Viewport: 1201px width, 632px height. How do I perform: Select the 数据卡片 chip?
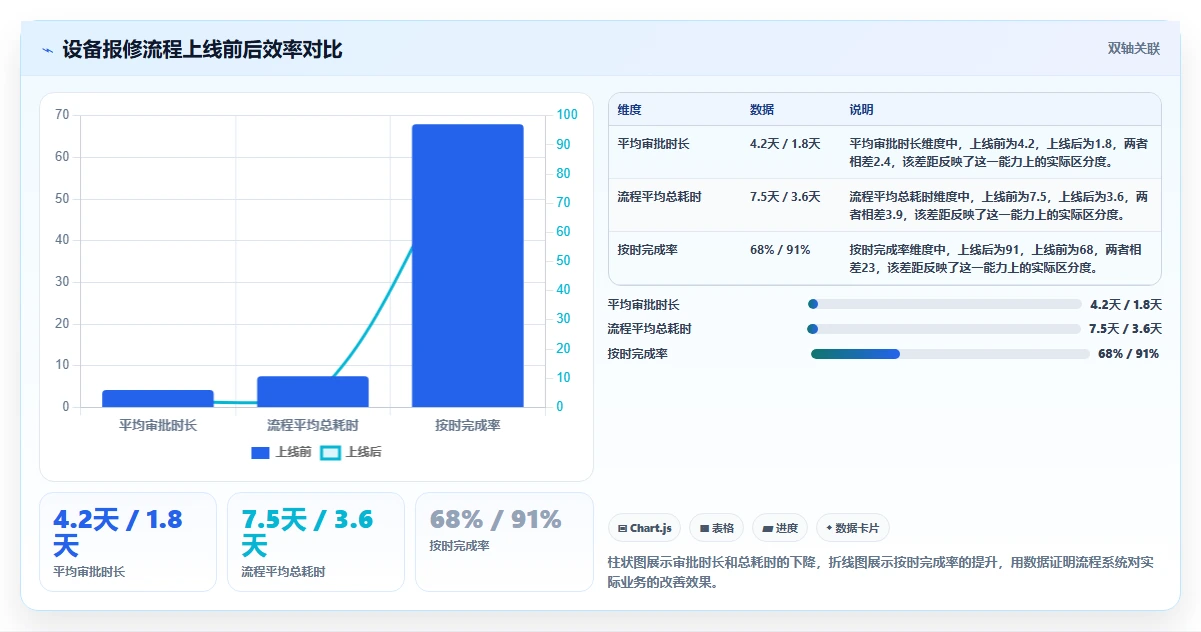tap(853, 528)
